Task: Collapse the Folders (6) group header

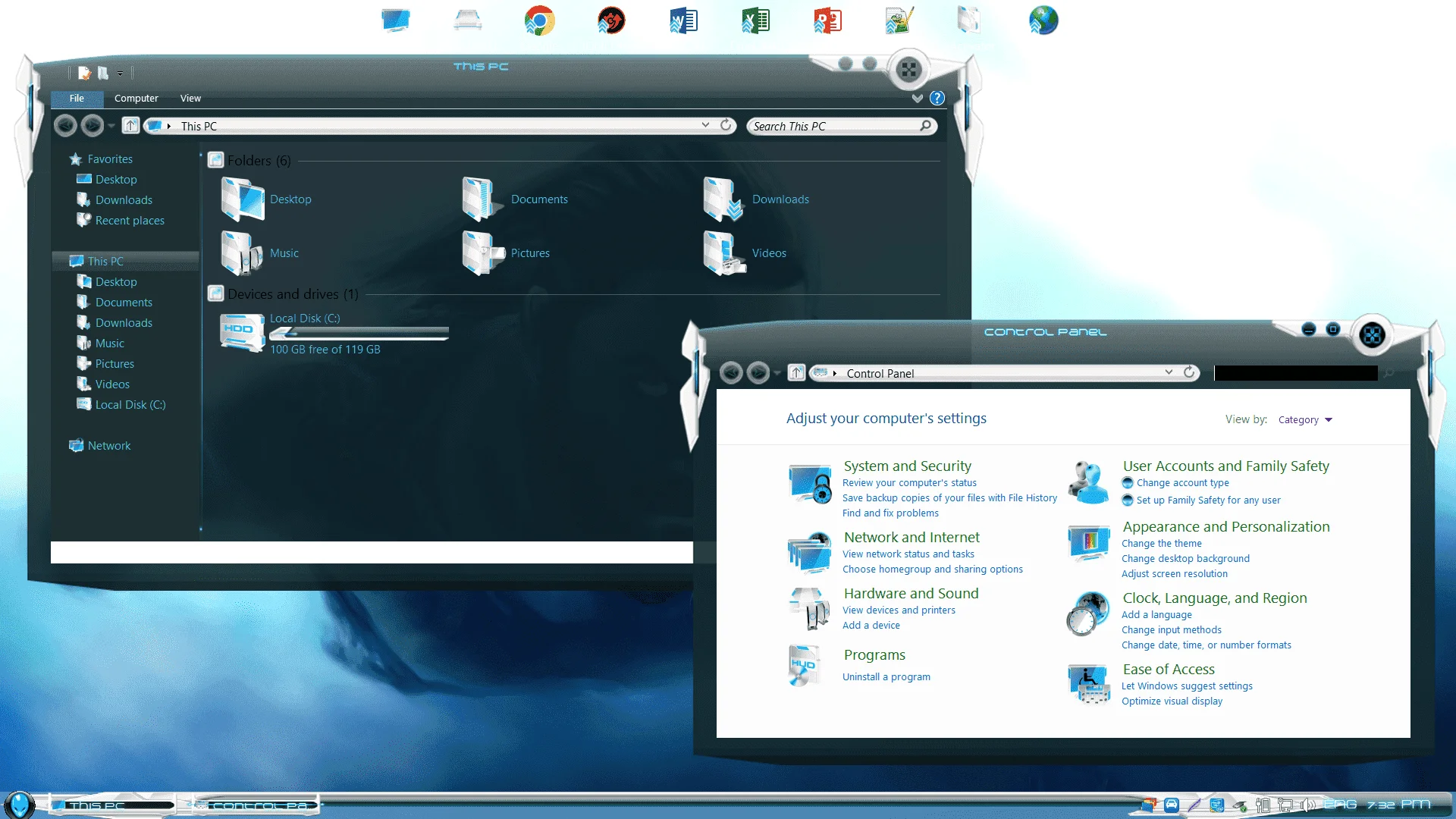Action: pyautogui.click(x=259, y=161)
